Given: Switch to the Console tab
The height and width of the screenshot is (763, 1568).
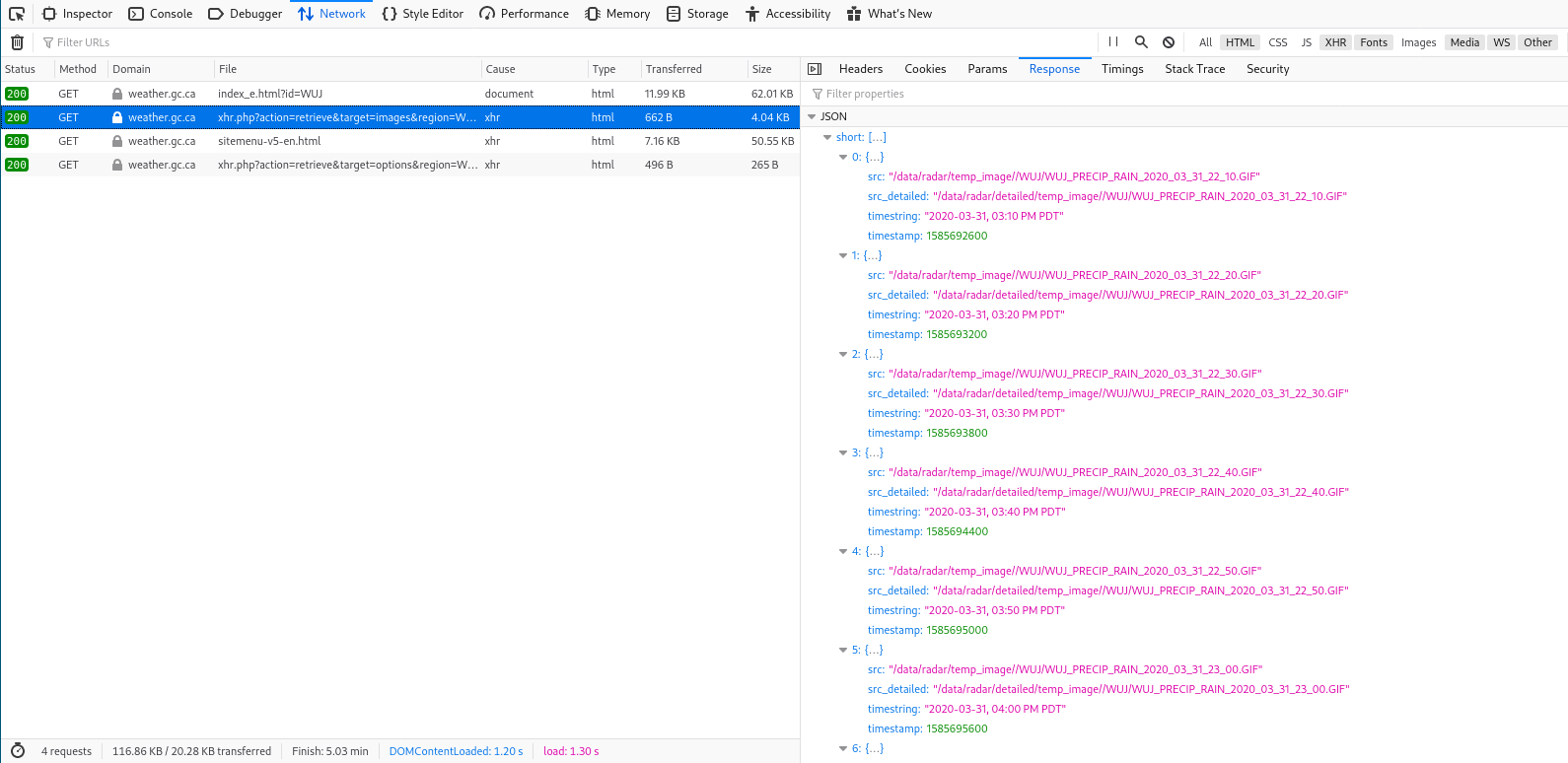Looking at the screenshot, I should coord(161,14).
